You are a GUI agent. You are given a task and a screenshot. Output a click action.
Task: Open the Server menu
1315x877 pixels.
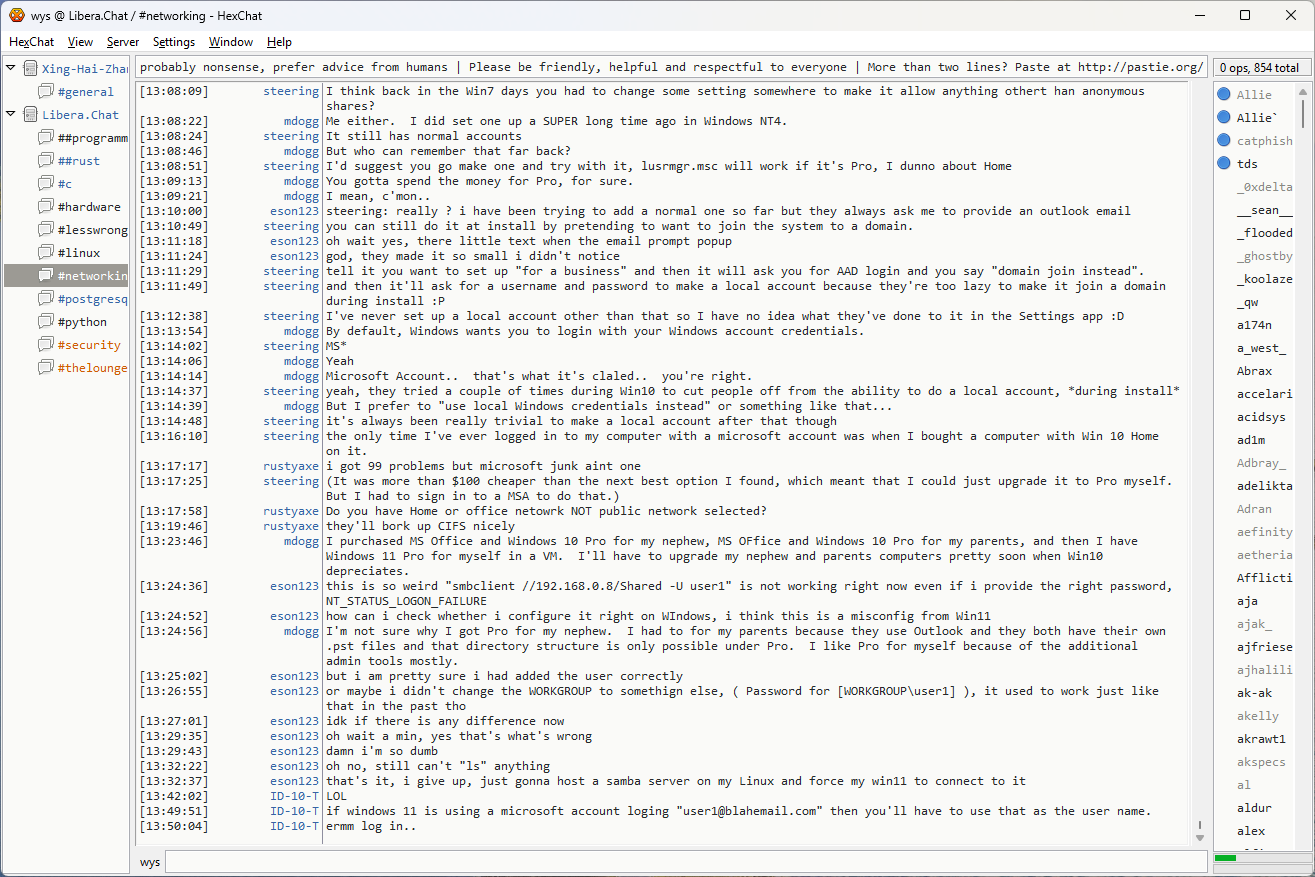[x=123, y=42]
